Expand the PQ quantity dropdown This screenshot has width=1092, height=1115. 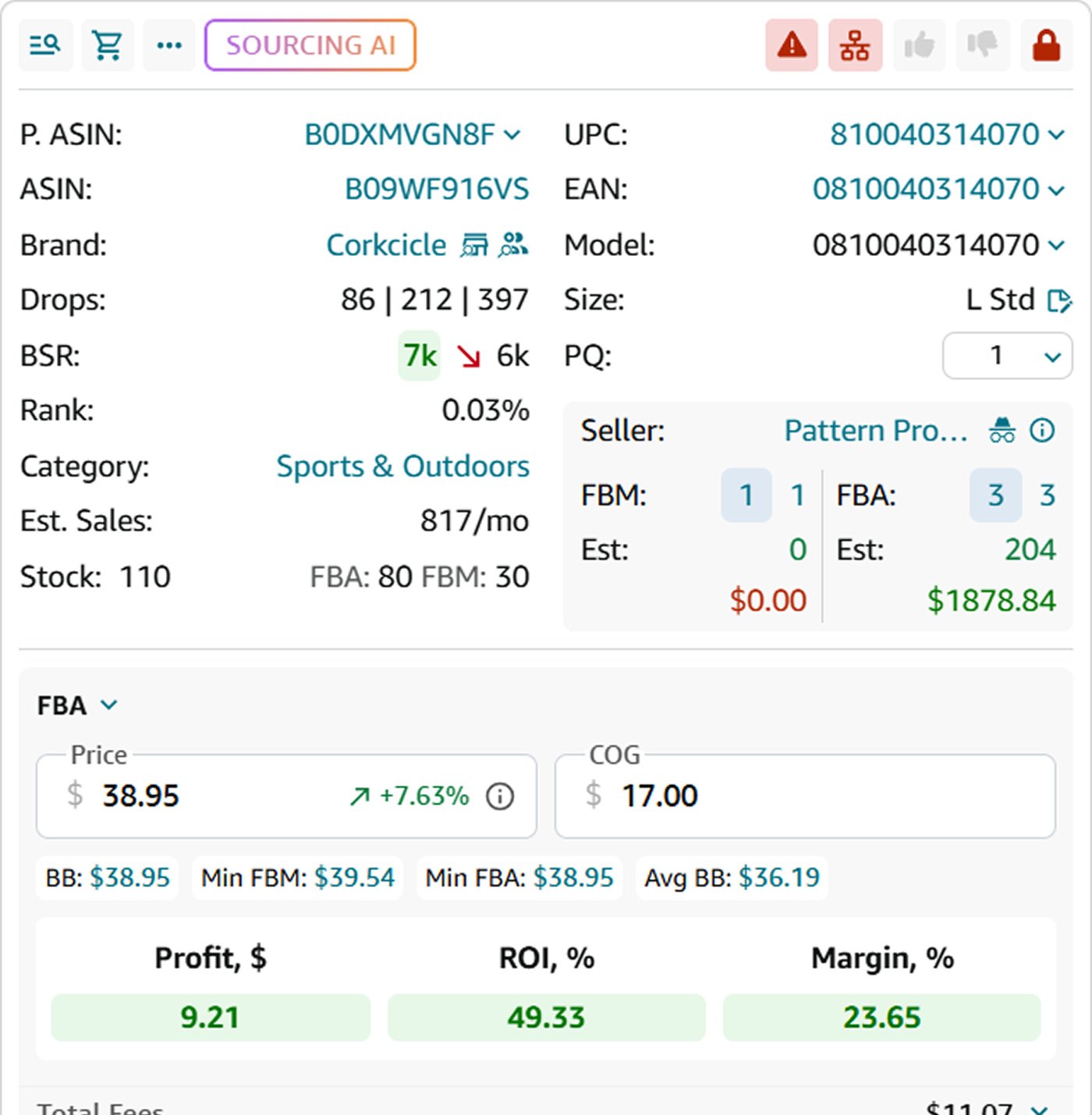pos(1007,357)
